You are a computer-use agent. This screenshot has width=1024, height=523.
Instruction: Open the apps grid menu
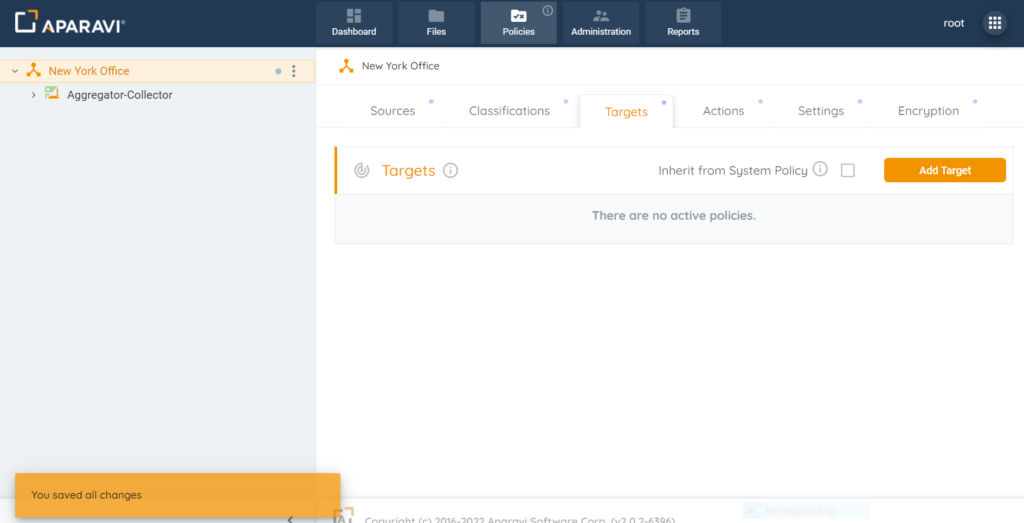pos(994,24)
